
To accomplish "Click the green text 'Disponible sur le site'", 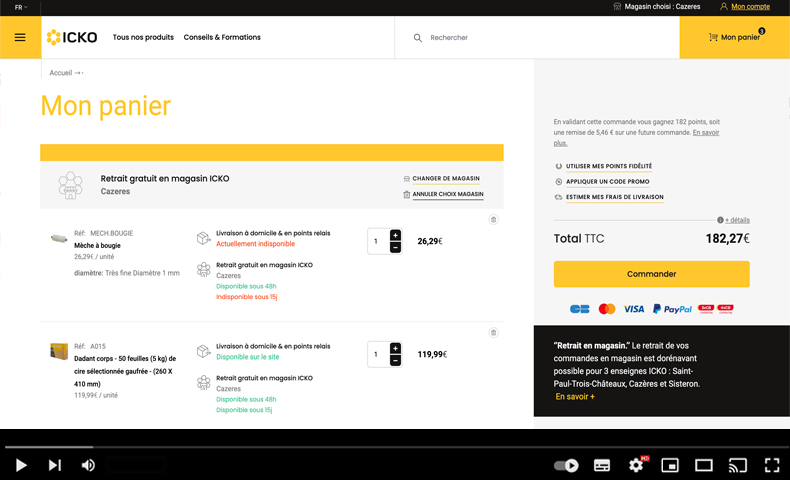I will coord(247,357).
